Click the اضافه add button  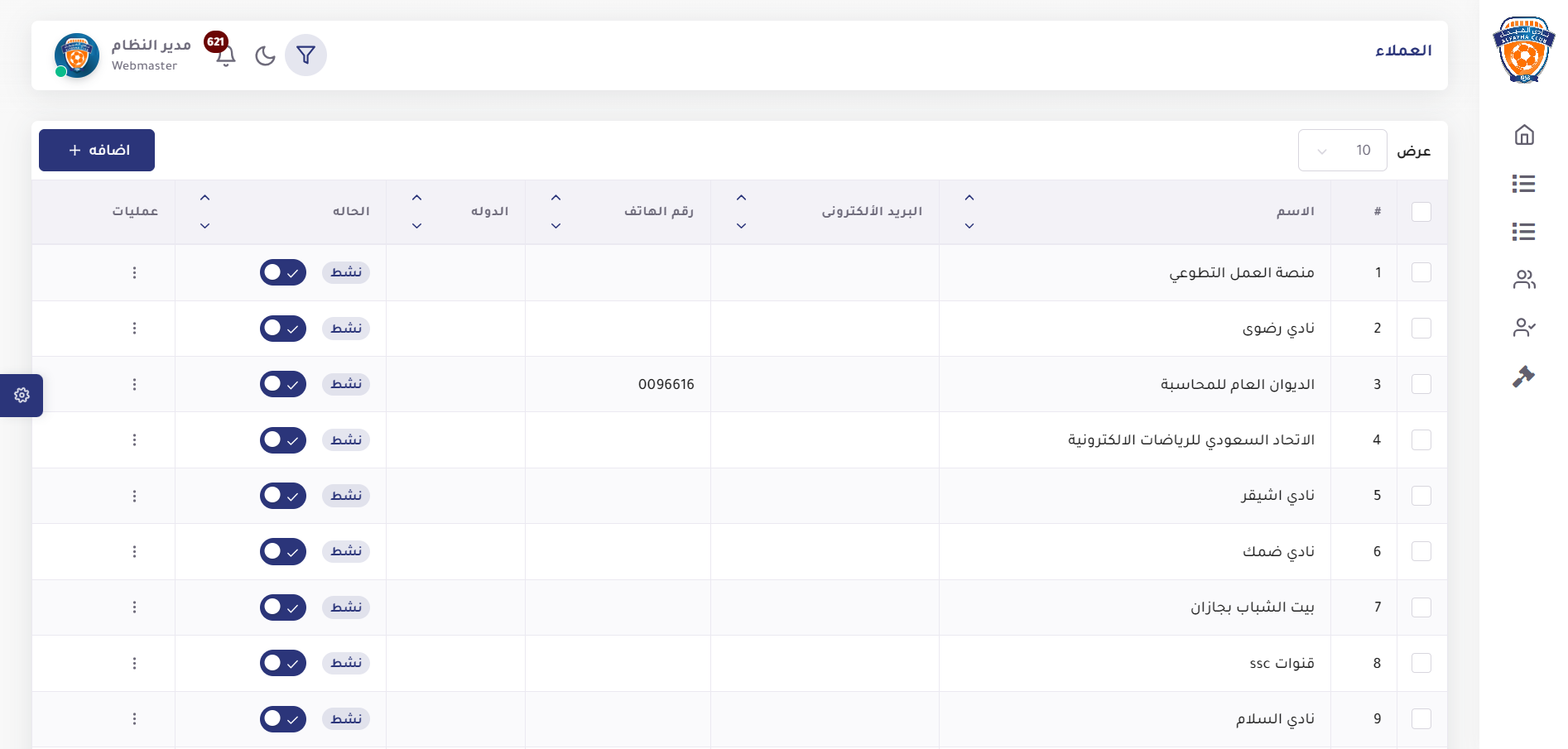pos(97,150)
